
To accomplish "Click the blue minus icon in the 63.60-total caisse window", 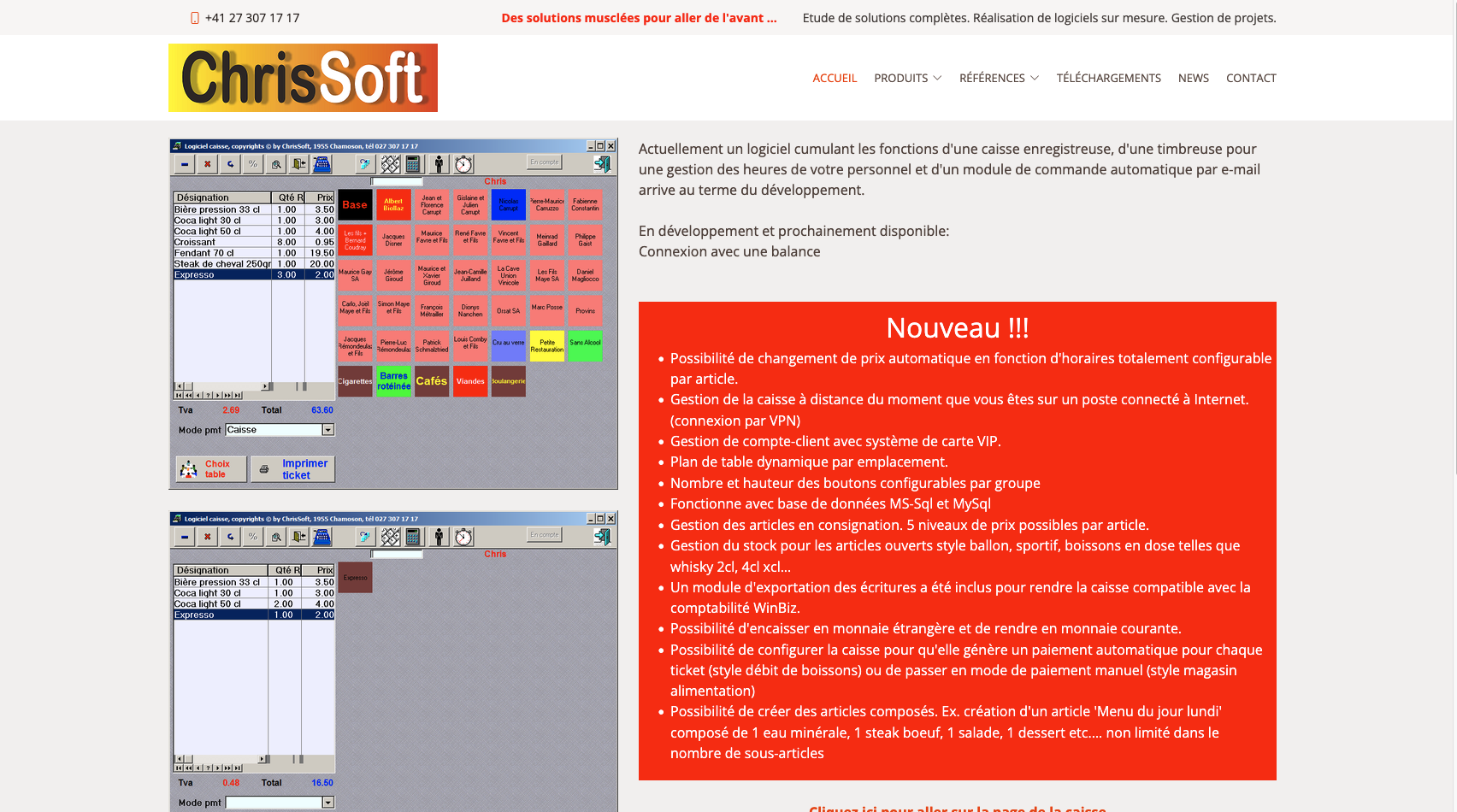I will pos(185,164).
